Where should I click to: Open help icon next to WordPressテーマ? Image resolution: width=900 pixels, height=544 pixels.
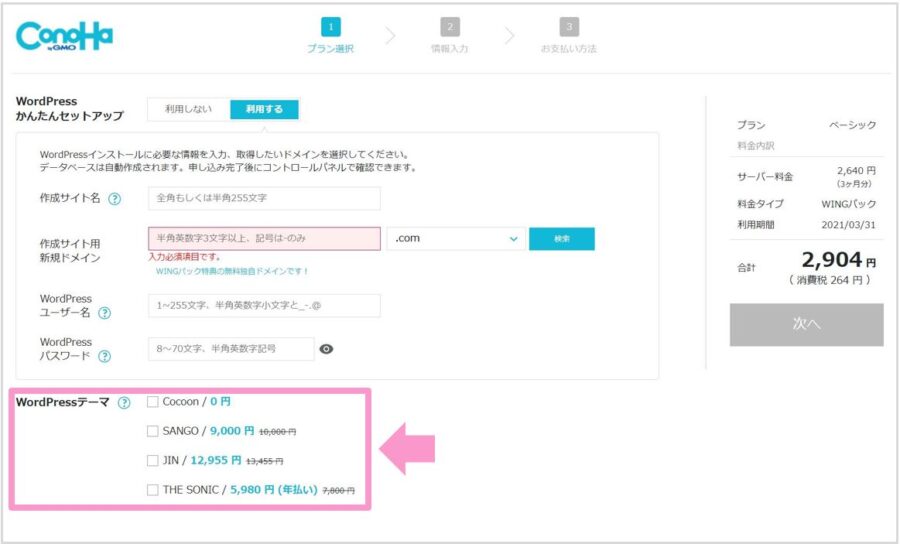124,403
